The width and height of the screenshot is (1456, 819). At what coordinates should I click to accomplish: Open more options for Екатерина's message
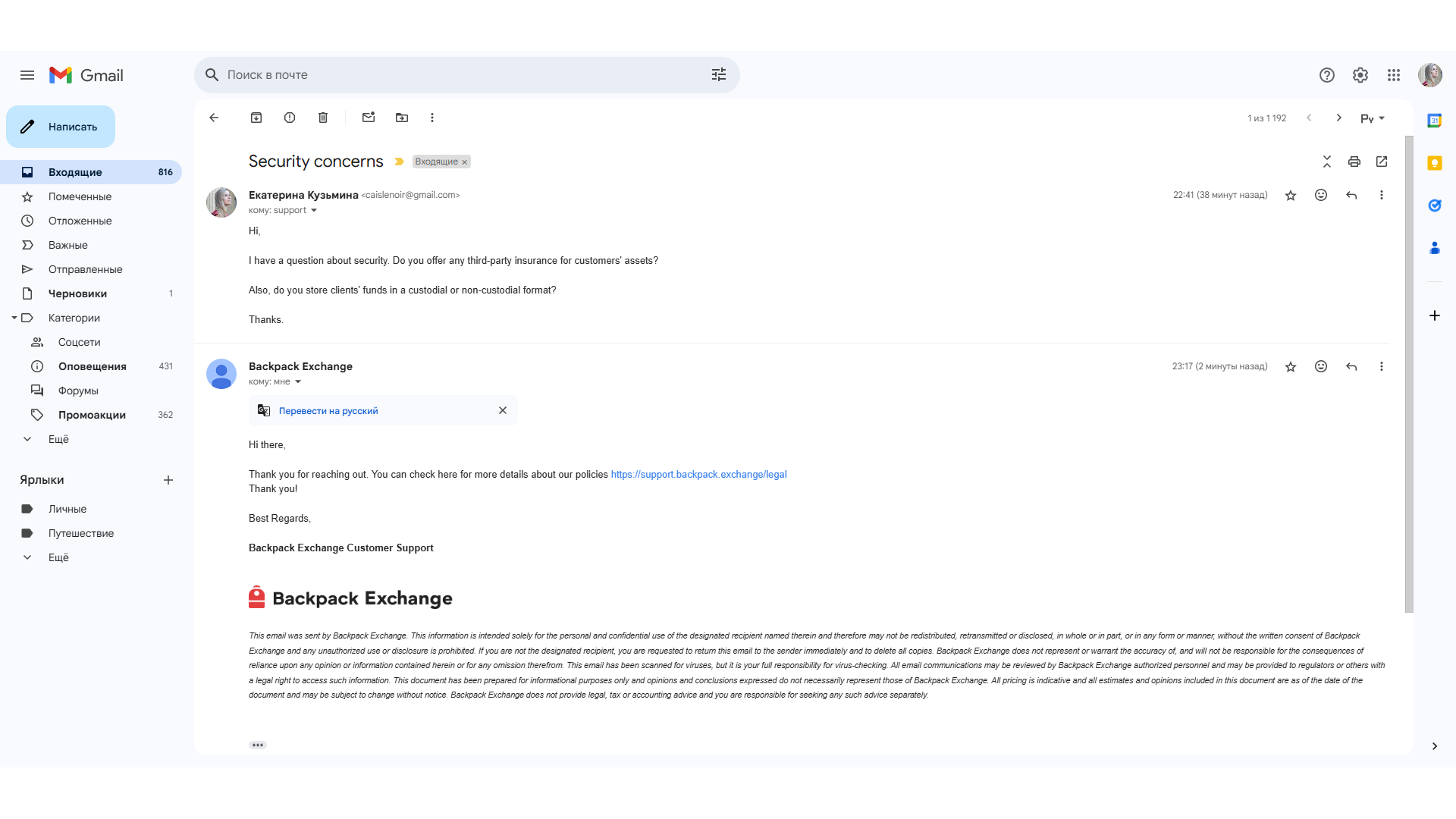tap(1382, 195)
